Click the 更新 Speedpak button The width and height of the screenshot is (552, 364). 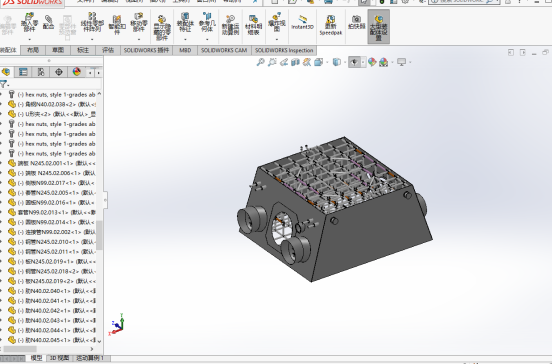point(331,25)
